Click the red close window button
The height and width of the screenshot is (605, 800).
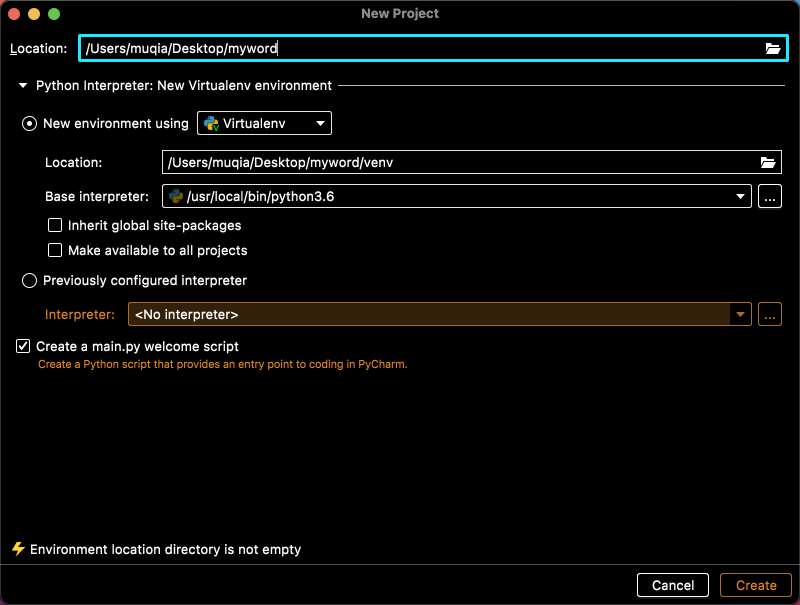pos(14,14)
